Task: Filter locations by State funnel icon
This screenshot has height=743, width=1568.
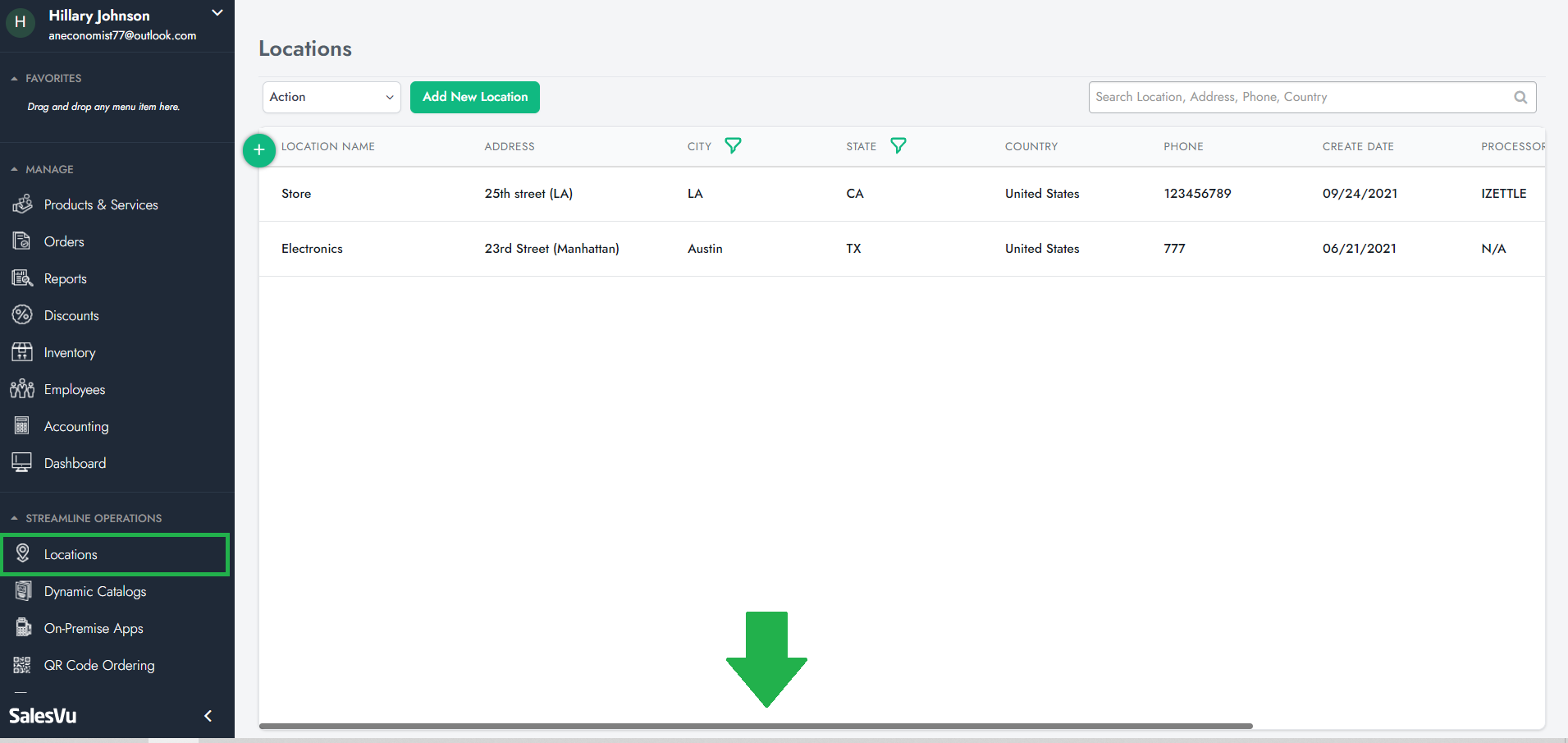Action: [x=898, y=146]
